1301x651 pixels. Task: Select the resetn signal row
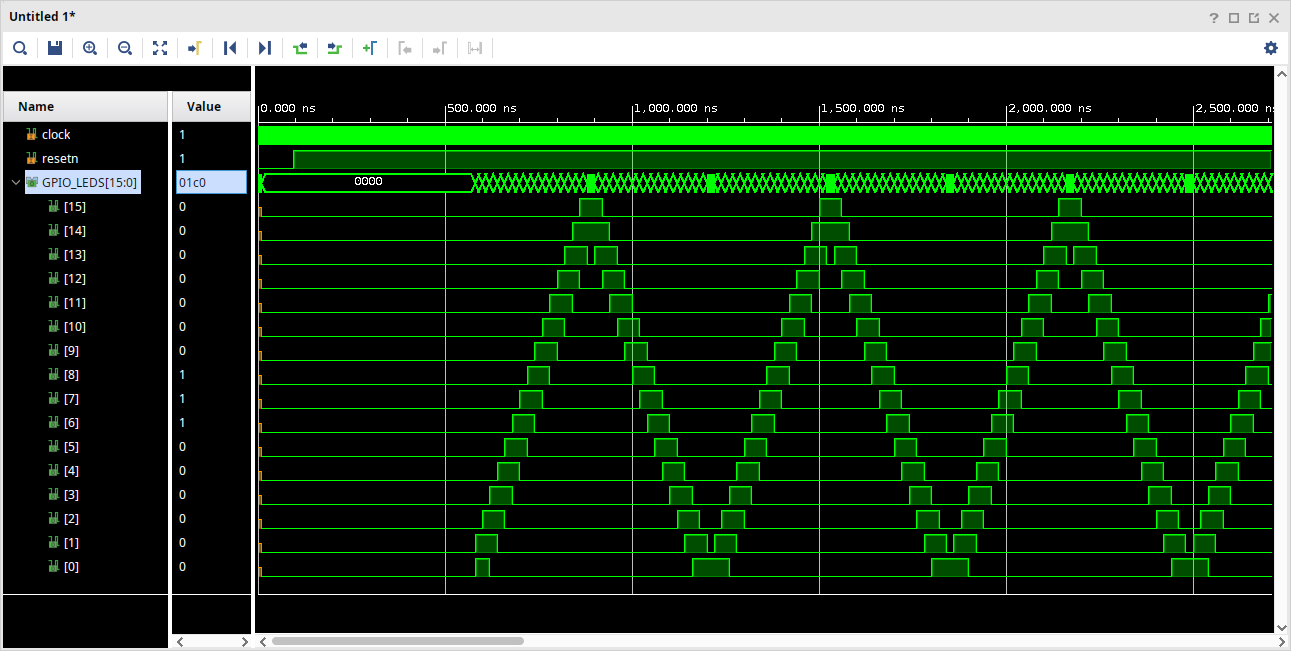59,159
